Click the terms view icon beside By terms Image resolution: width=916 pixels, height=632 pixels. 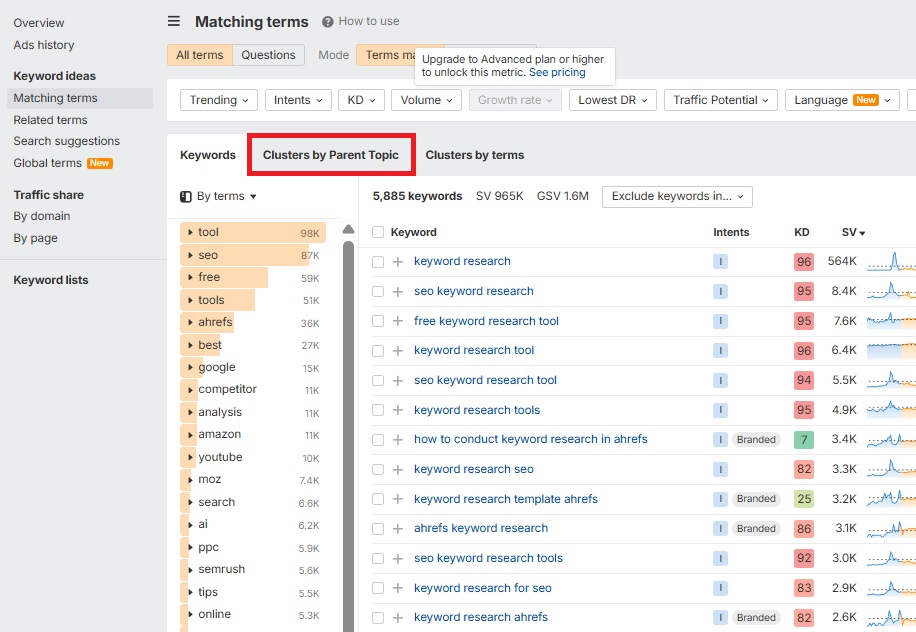coord(184,197)
